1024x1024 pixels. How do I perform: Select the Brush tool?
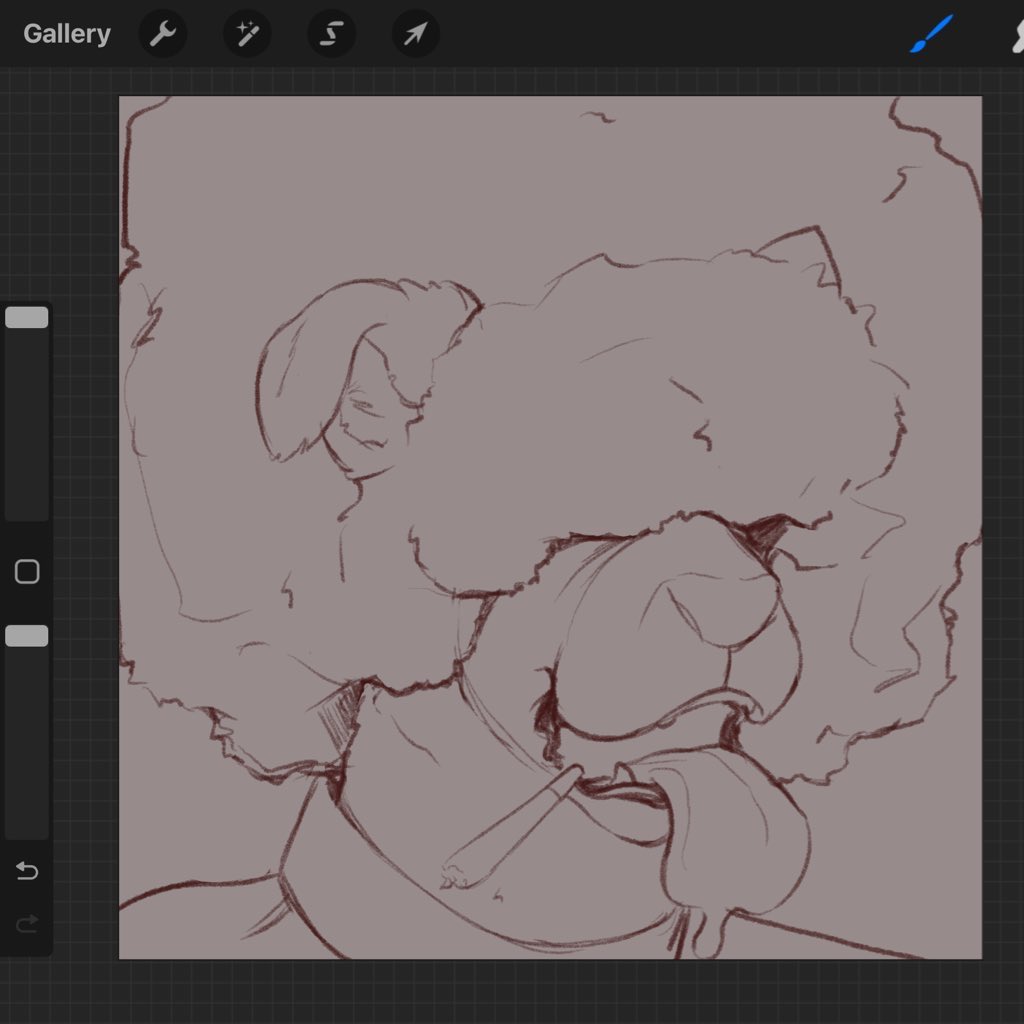tap(931, 34)
